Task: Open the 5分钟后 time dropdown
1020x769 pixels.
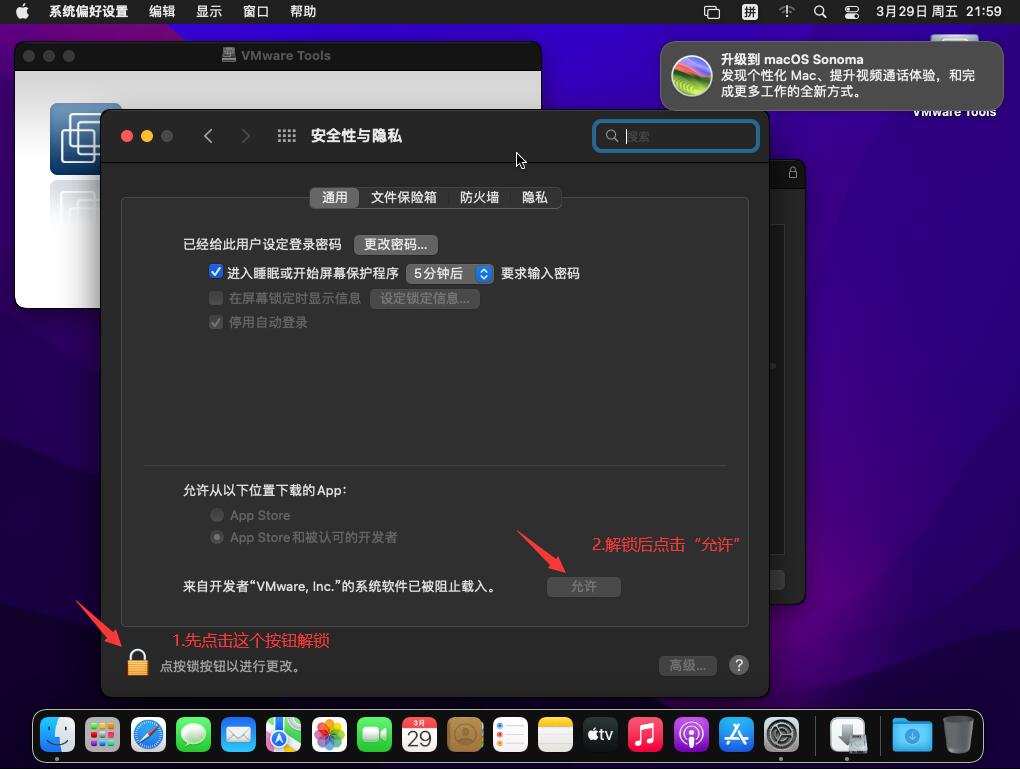Action: [450, 273]
